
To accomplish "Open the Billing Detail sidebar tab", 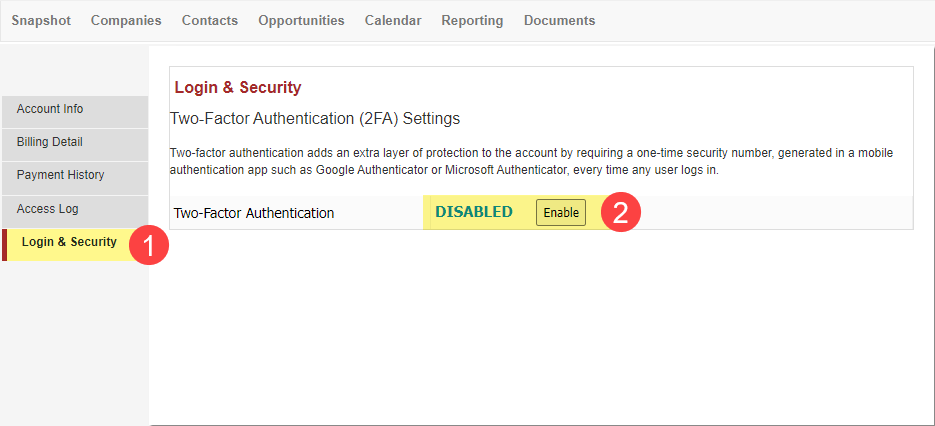I will click(x=75, y=145).
